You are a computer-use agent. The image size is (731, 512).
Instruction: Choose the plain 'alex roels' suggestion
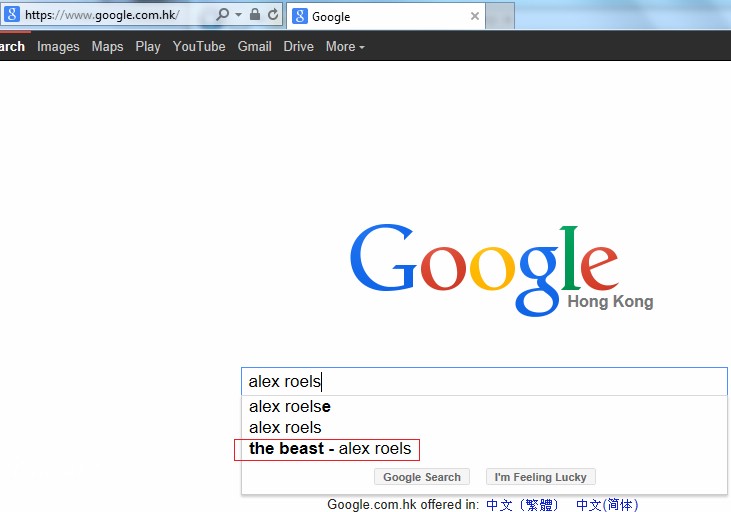tap(484, 428)
